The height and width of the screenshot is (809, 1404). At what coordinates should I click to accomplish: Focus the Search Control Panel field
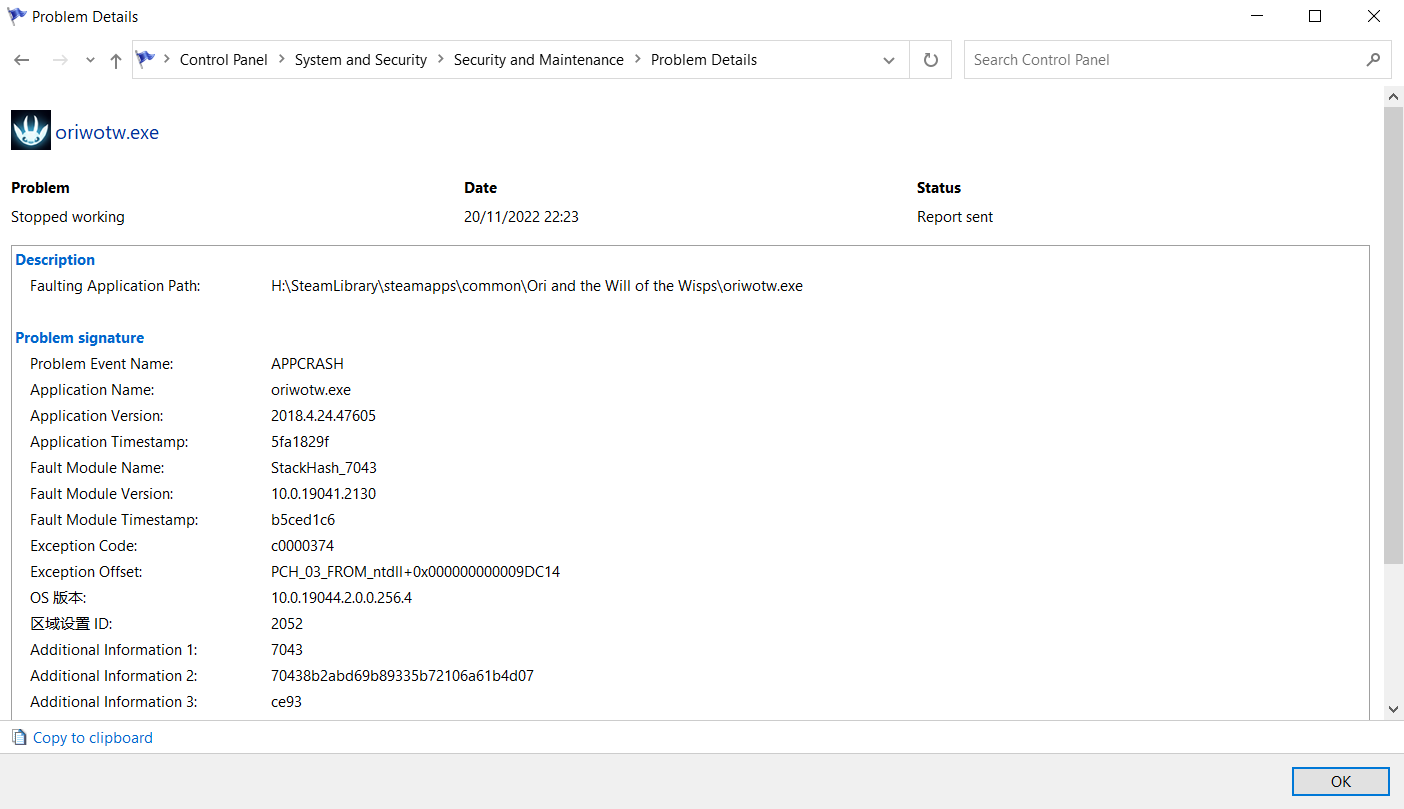click(1160, 60)
